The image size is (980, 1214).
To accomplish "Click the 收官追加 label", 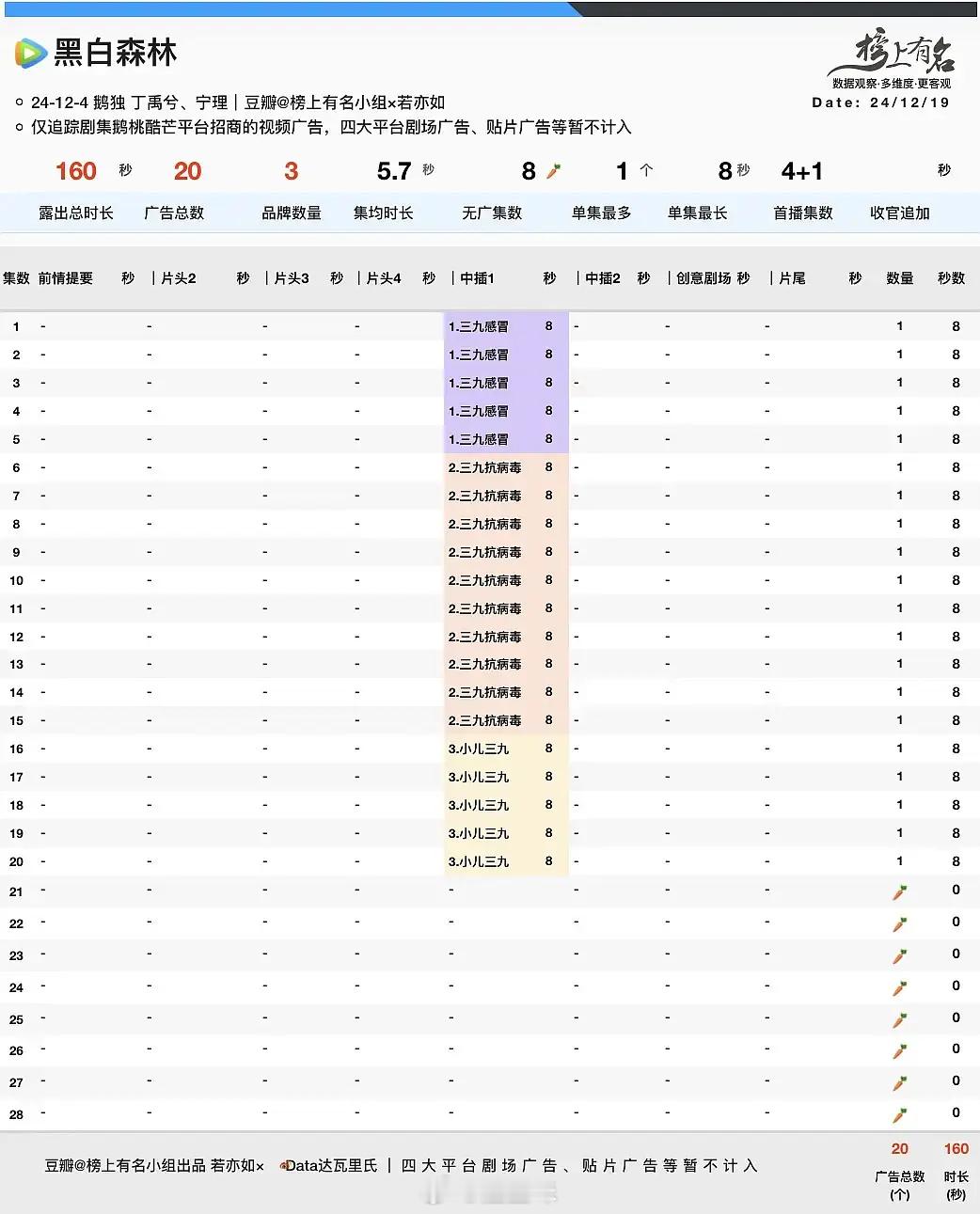I will tap(900, 213).
